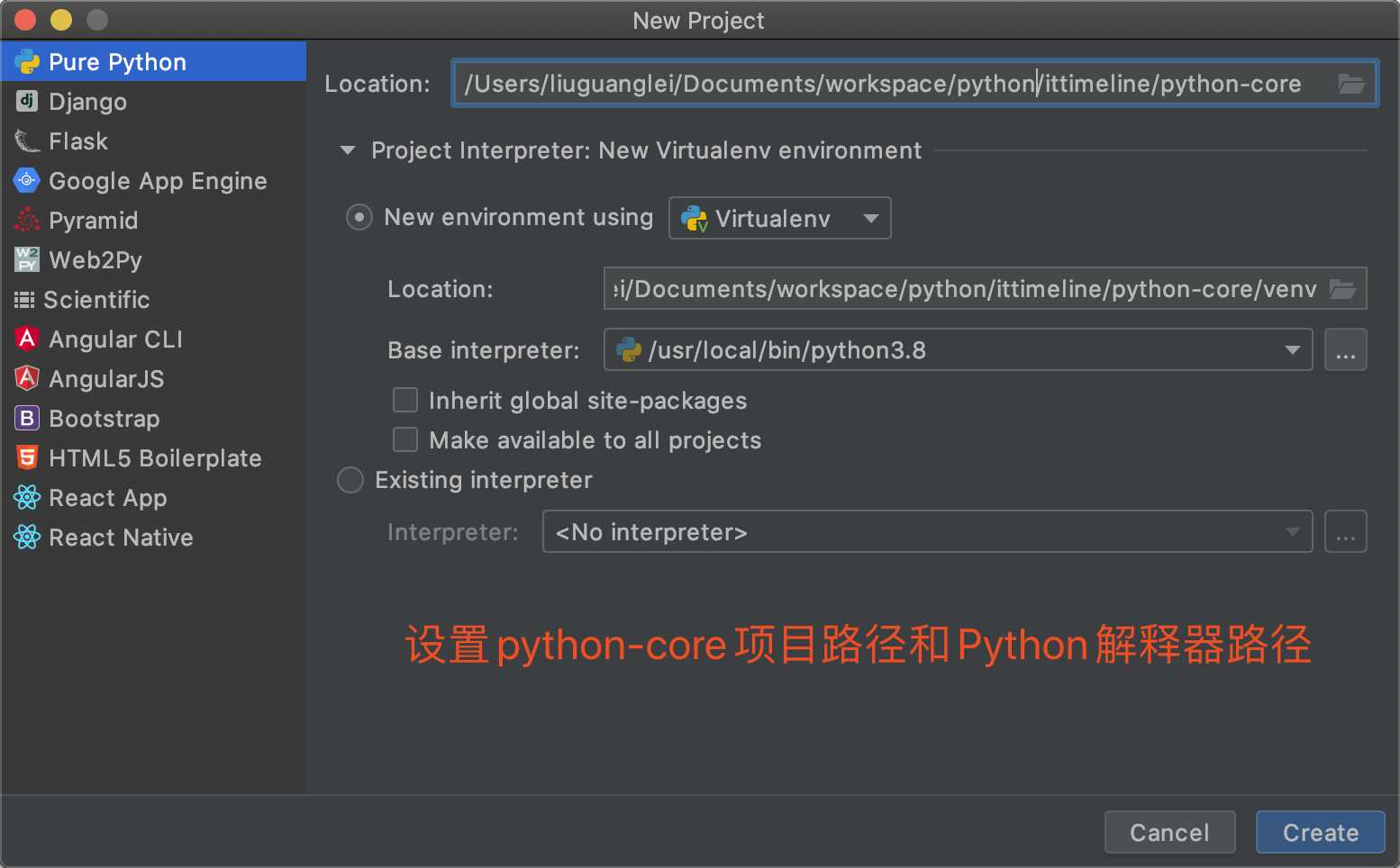Open the '<No interpreter>' dropdown
The height and width of the screenshot is (868, 1400).
point(927,531)
